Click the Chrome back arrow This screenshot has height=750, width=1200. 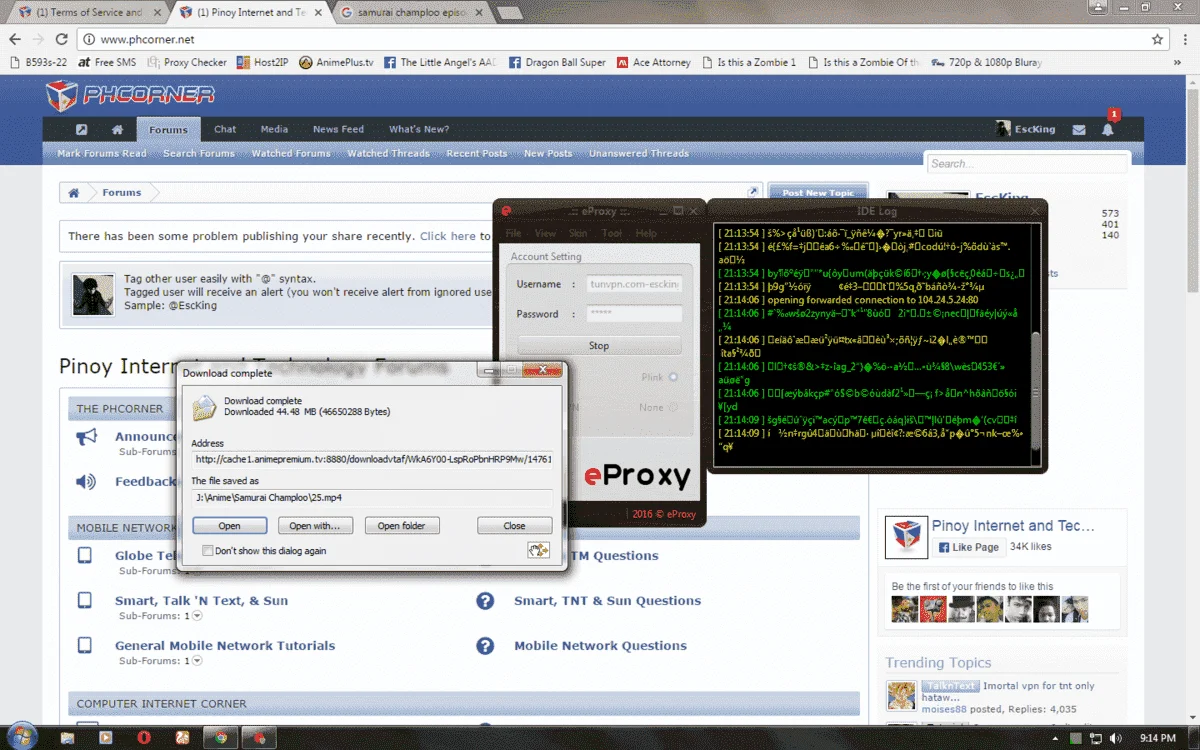point(15,39)
